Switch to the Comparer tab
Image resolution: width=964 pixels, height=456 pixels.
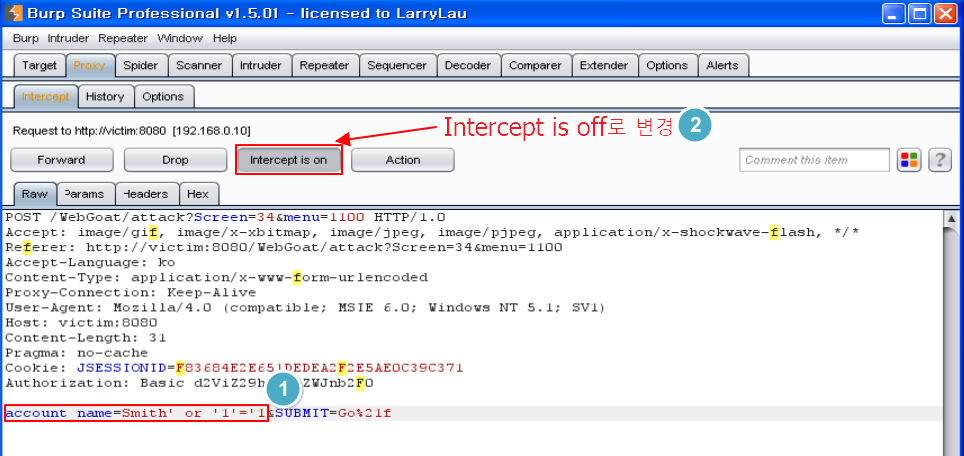(535, 65)
